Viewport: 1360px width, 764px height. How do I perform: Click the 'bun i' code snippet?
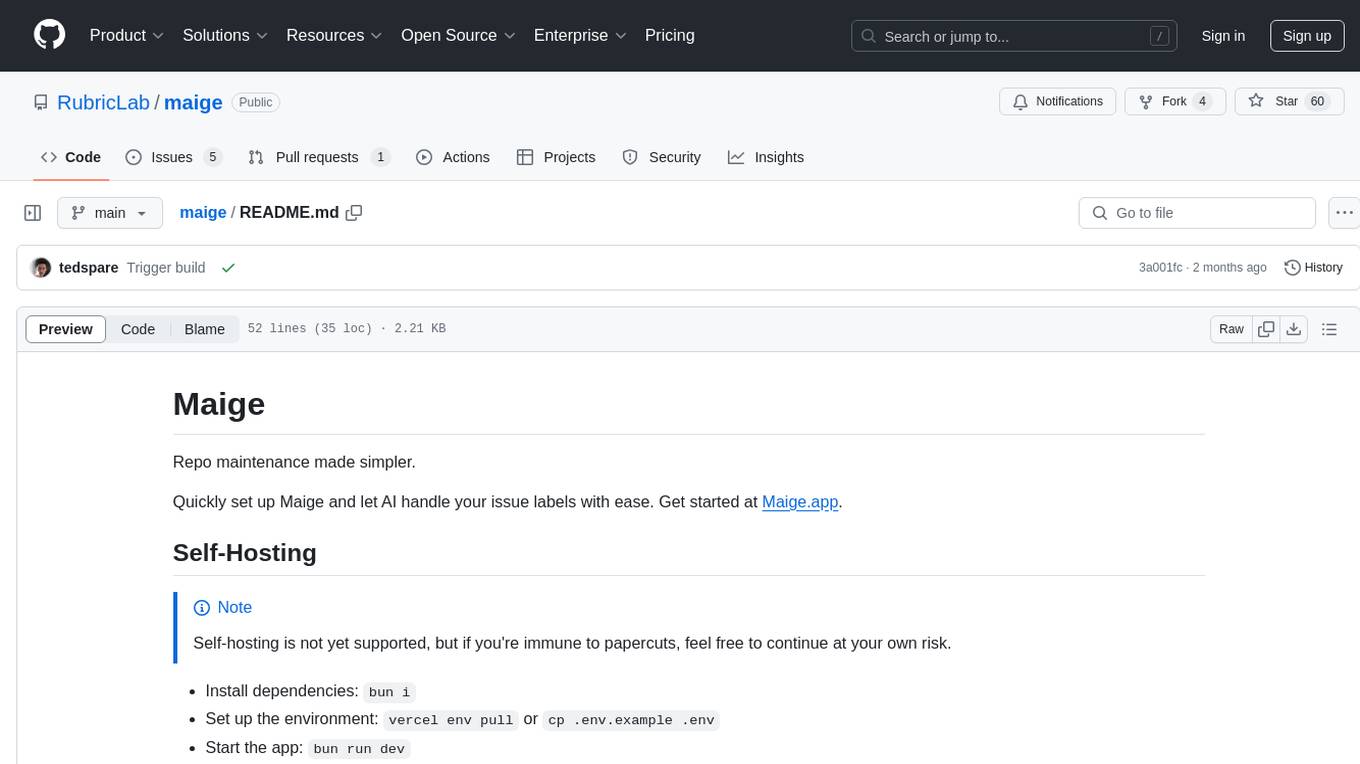[389, 691]
